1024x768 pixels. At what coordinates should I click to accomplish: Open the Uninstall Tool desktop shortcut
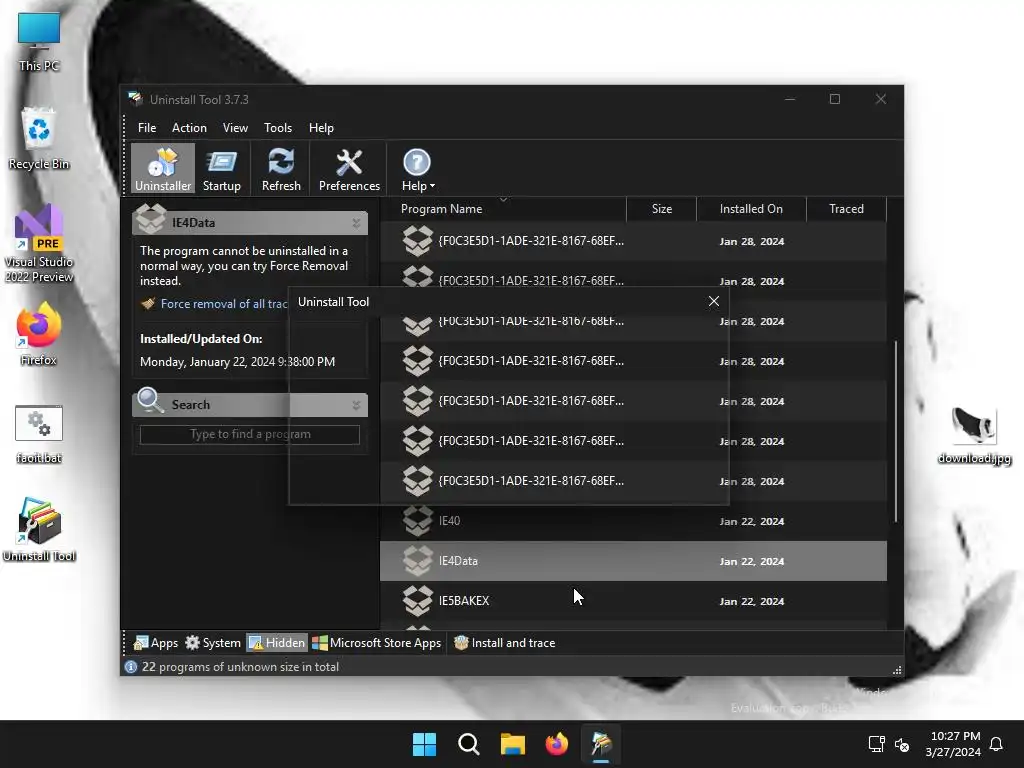tap(39, 530)
